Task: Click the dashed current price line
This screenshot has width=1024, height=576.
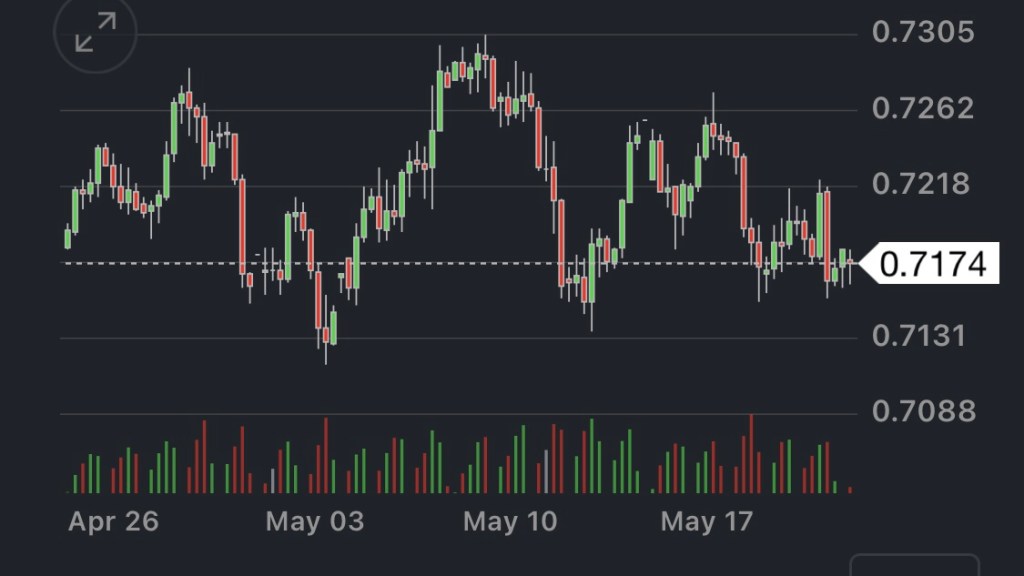Action: pos(450,263)
